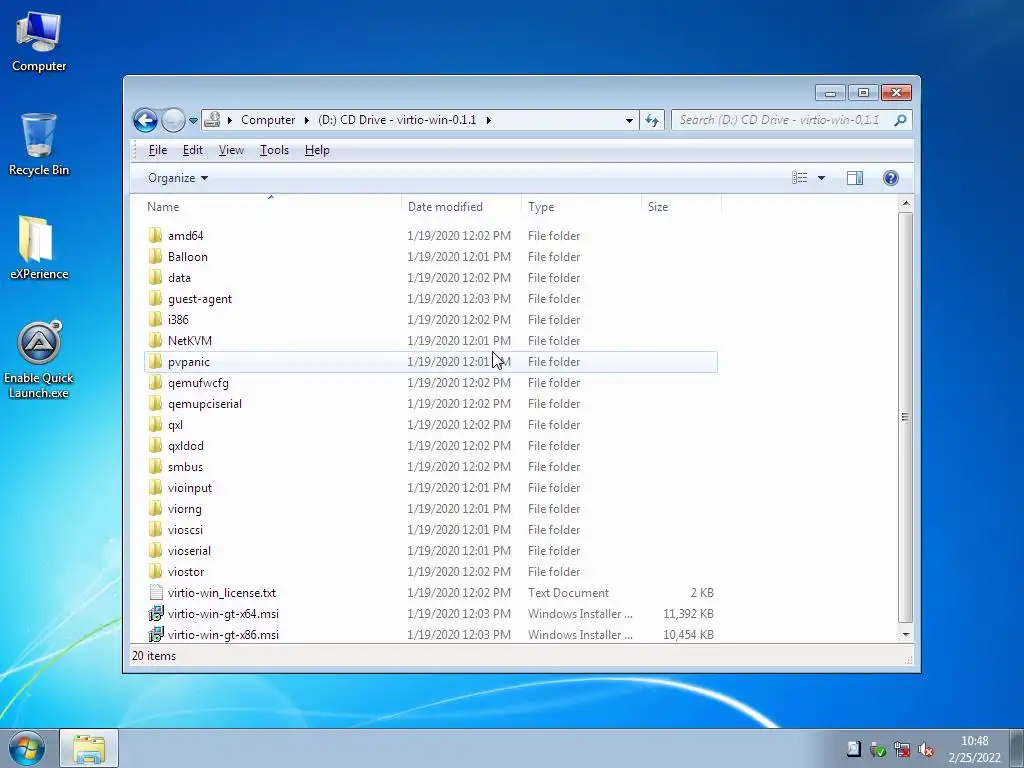Sort by Size column header
The image size is (1024, 768).
click(681, 206)
